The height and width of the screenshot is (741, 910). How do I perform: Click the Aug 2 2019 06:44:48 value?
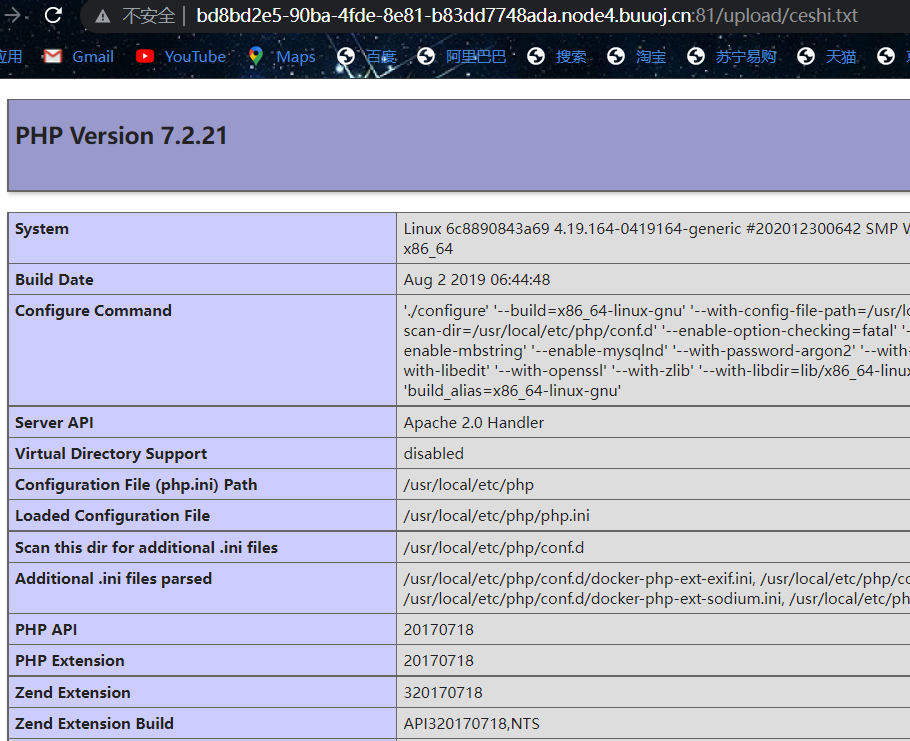477,280
